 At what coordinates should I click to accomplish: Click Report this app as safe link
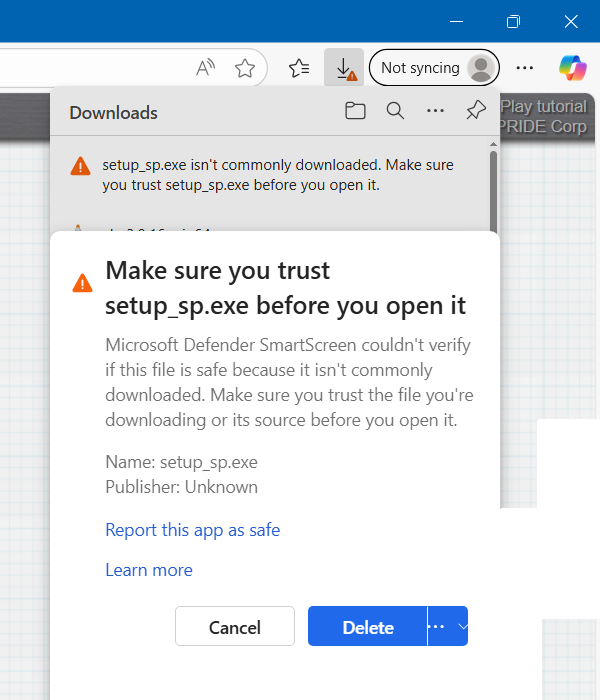192,530
